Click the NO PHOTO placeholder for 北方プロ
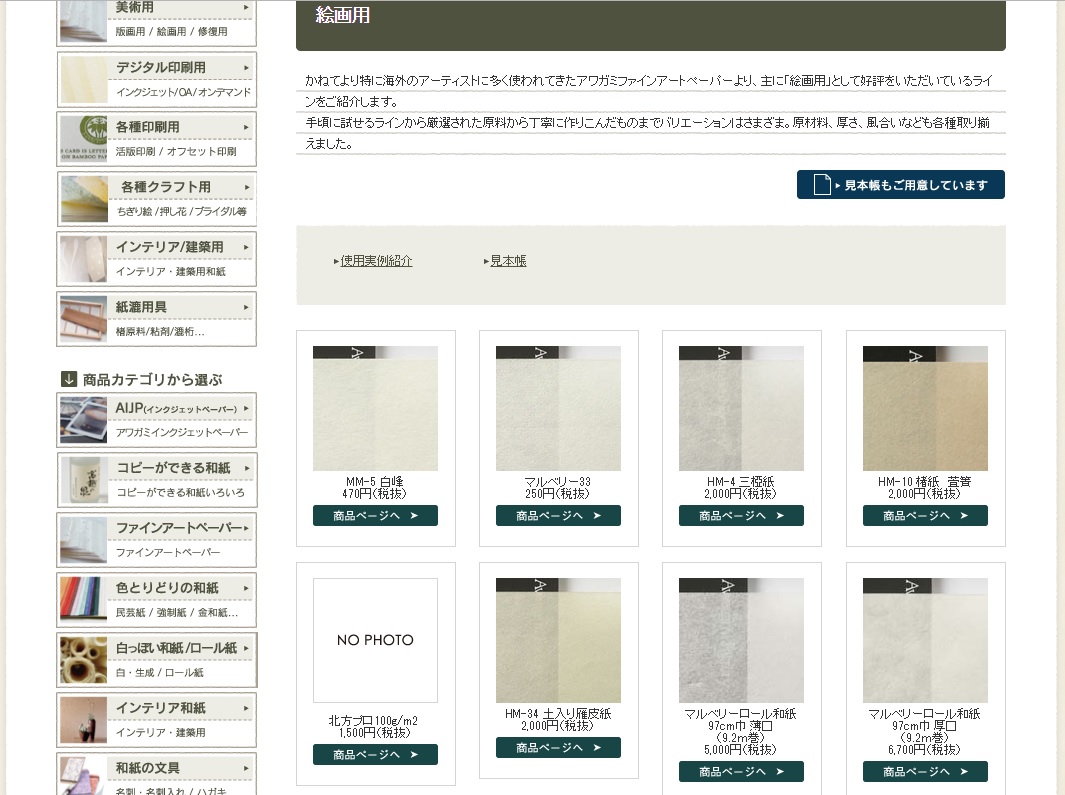 click(375, 640)
